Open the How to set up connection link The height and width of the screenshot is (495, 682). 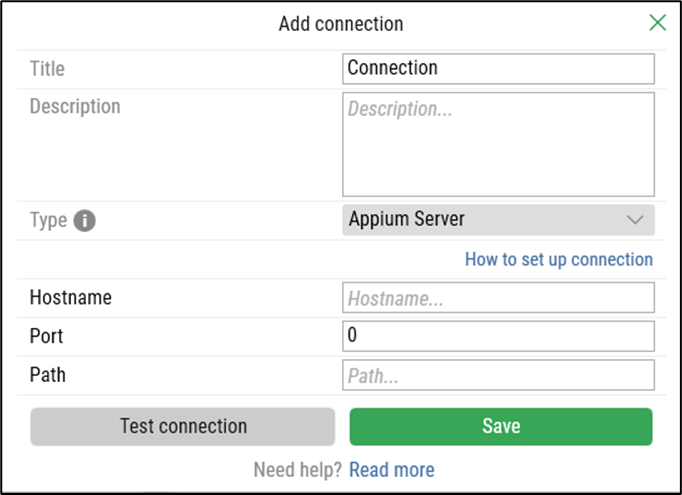(558, 260)
